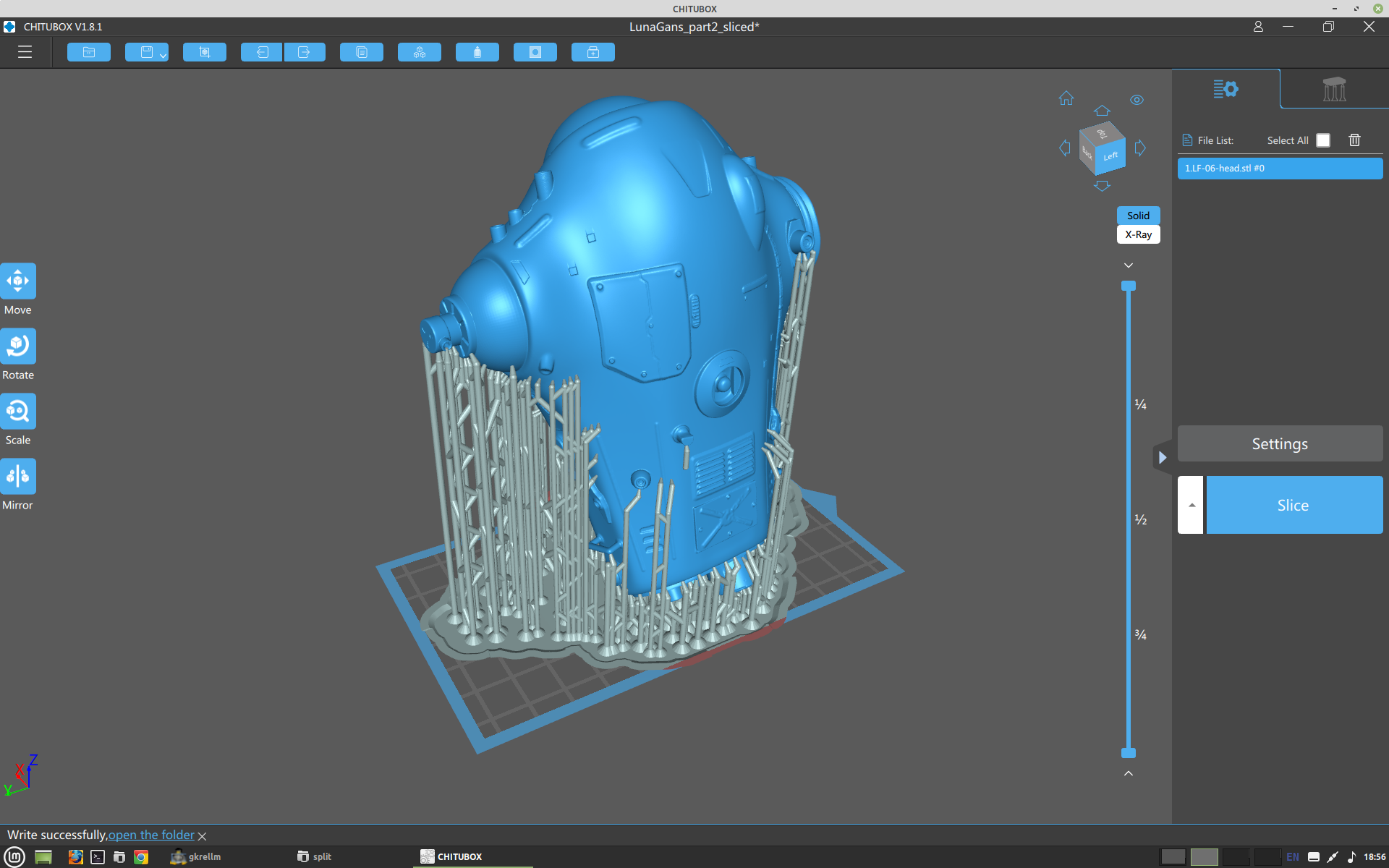Expand the save dropdown arrow
The width and height of the screenshot is (1389, 868).
(x=163, y=55)
